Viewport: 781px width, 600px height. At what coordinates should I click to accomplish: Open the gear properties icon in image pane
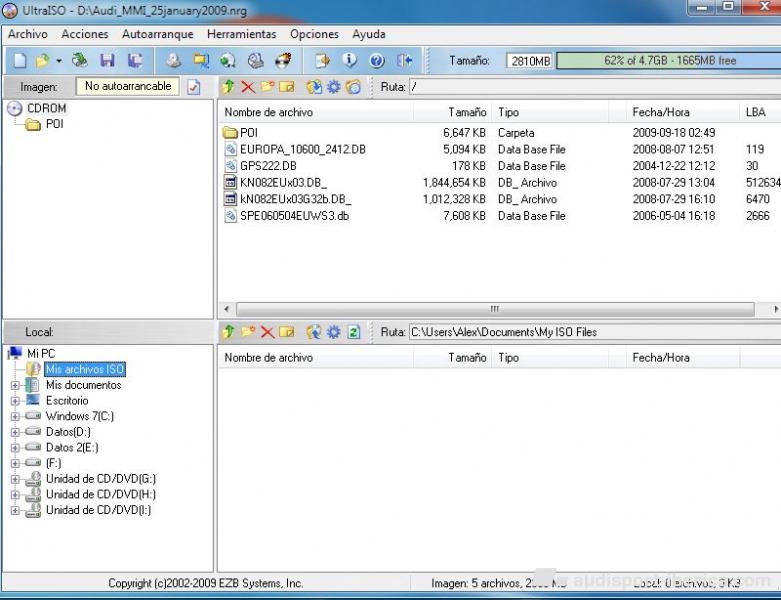[333, 87]
